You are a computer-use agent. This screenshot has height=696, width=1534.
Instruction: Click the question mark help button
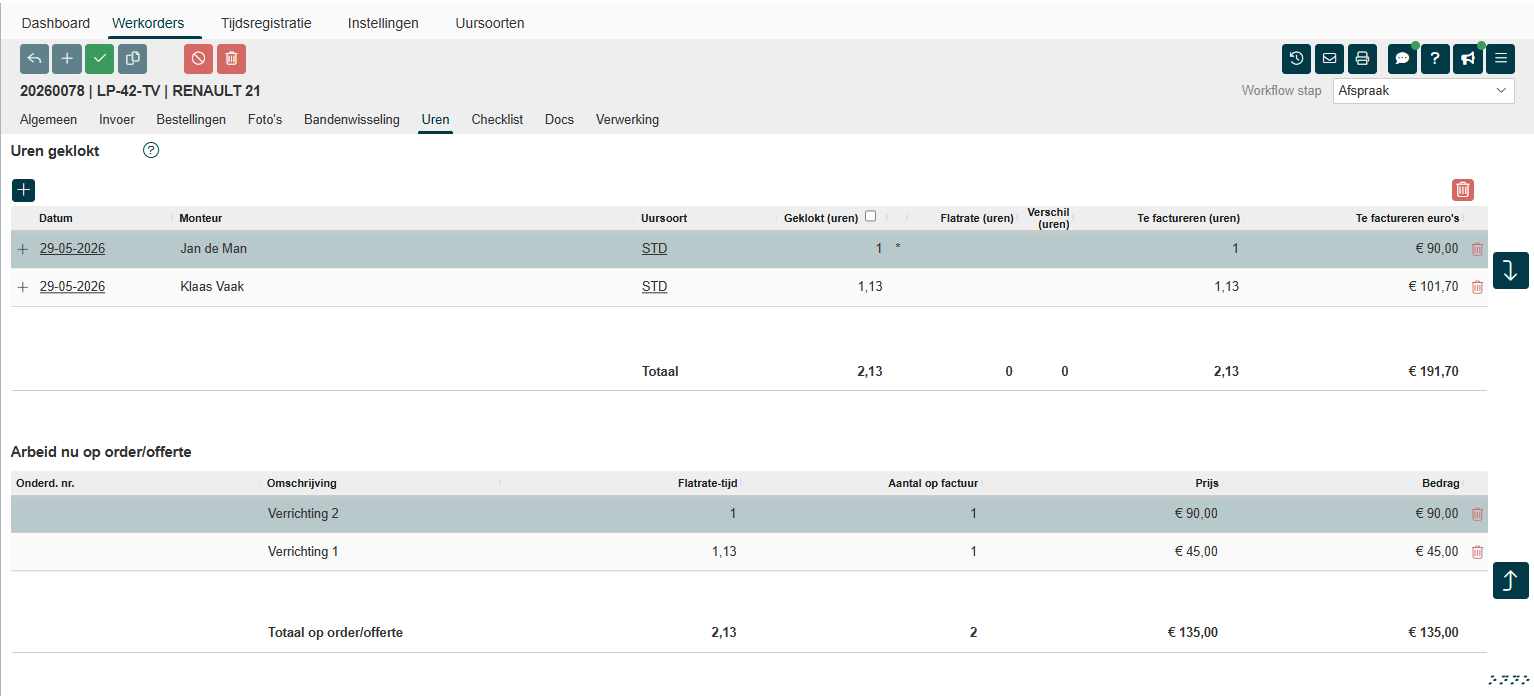(x=1435, y=59)
